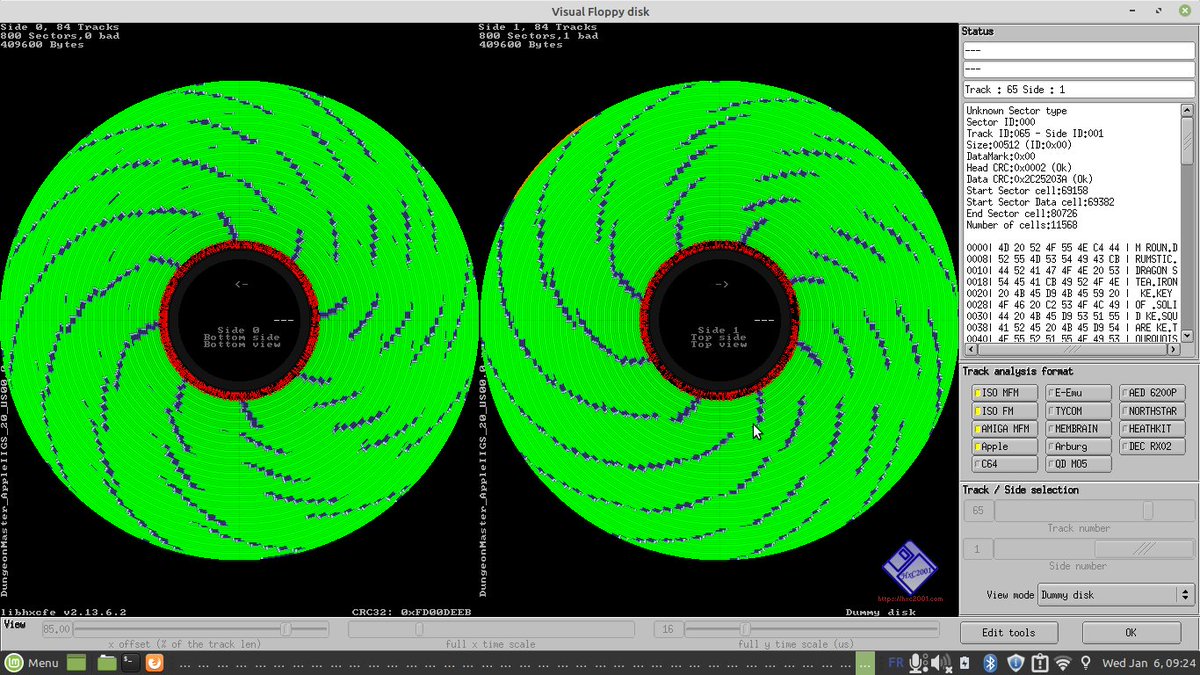Toggle ISO MFM track analysis format
The height and width of the screenshot is (675, 1200).
(x=1004, y=393)
